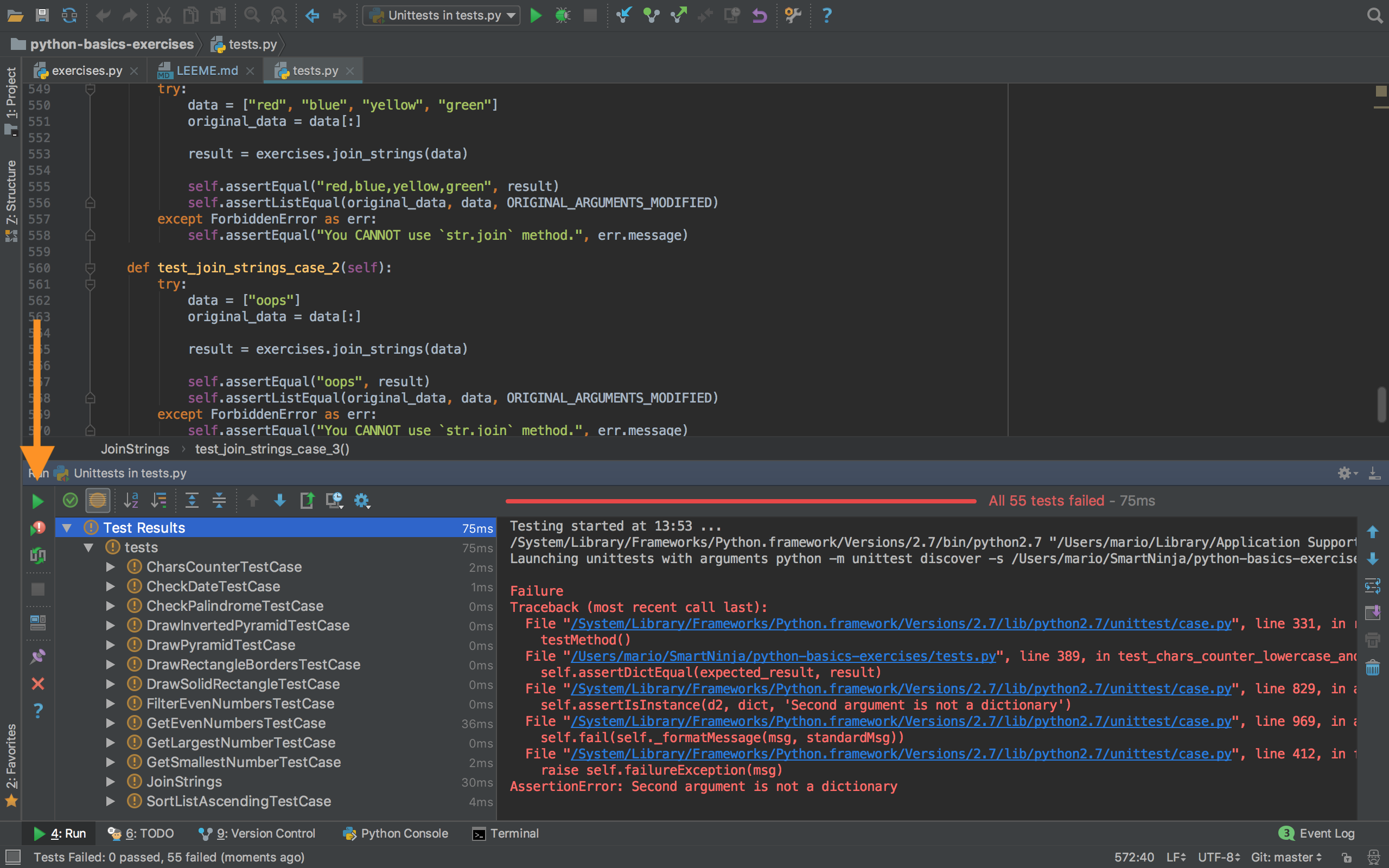Click the run configuration dropdown arrow
This screenshot has height=868, width=1389.
point(511,15)
